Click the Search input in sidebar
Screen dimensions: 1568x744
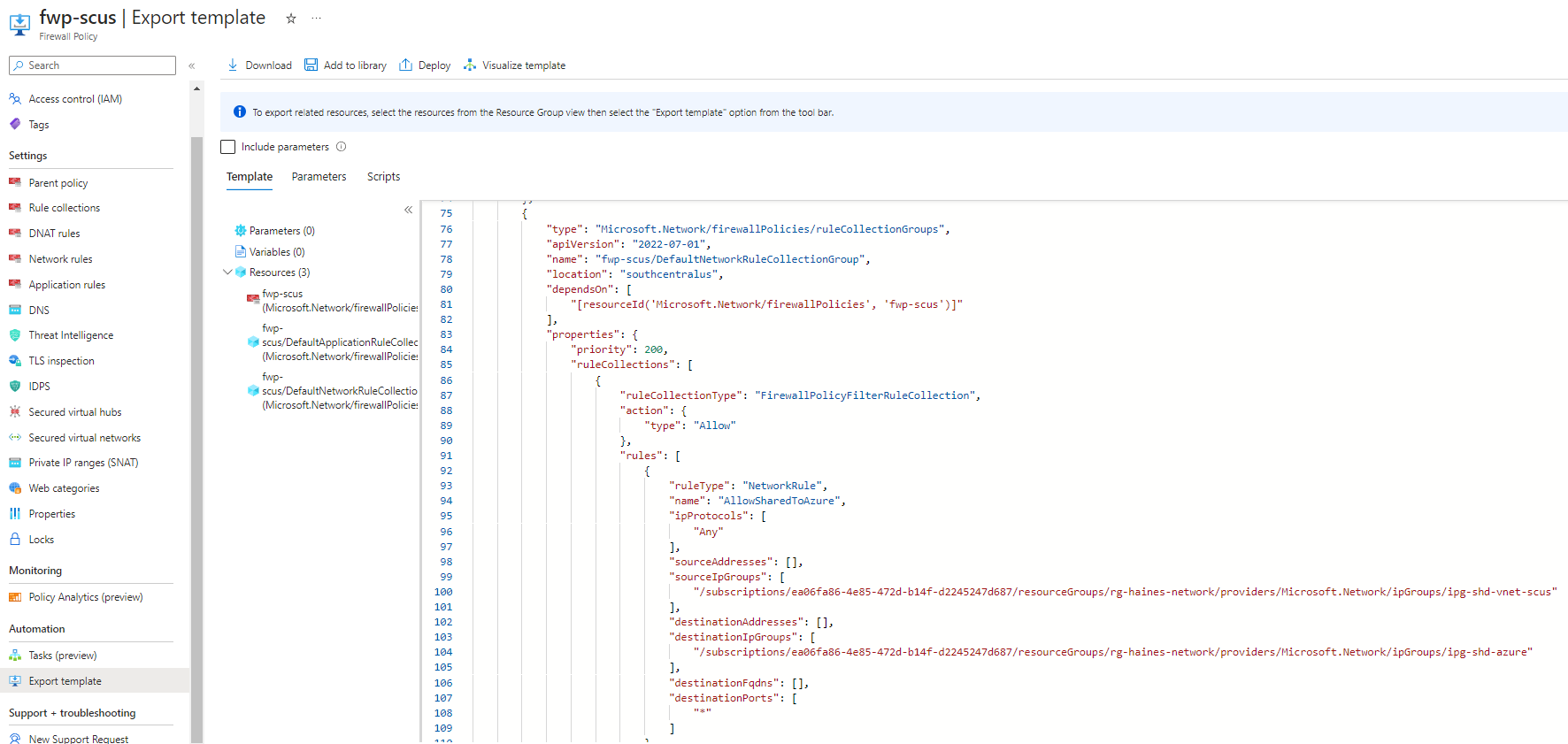[x=92, y=65]
